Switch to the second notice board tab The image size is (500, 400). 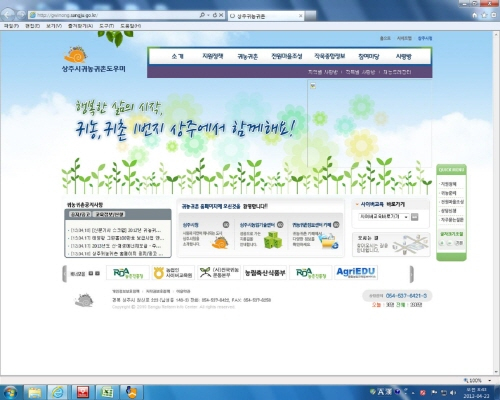[x=109, y=214]
